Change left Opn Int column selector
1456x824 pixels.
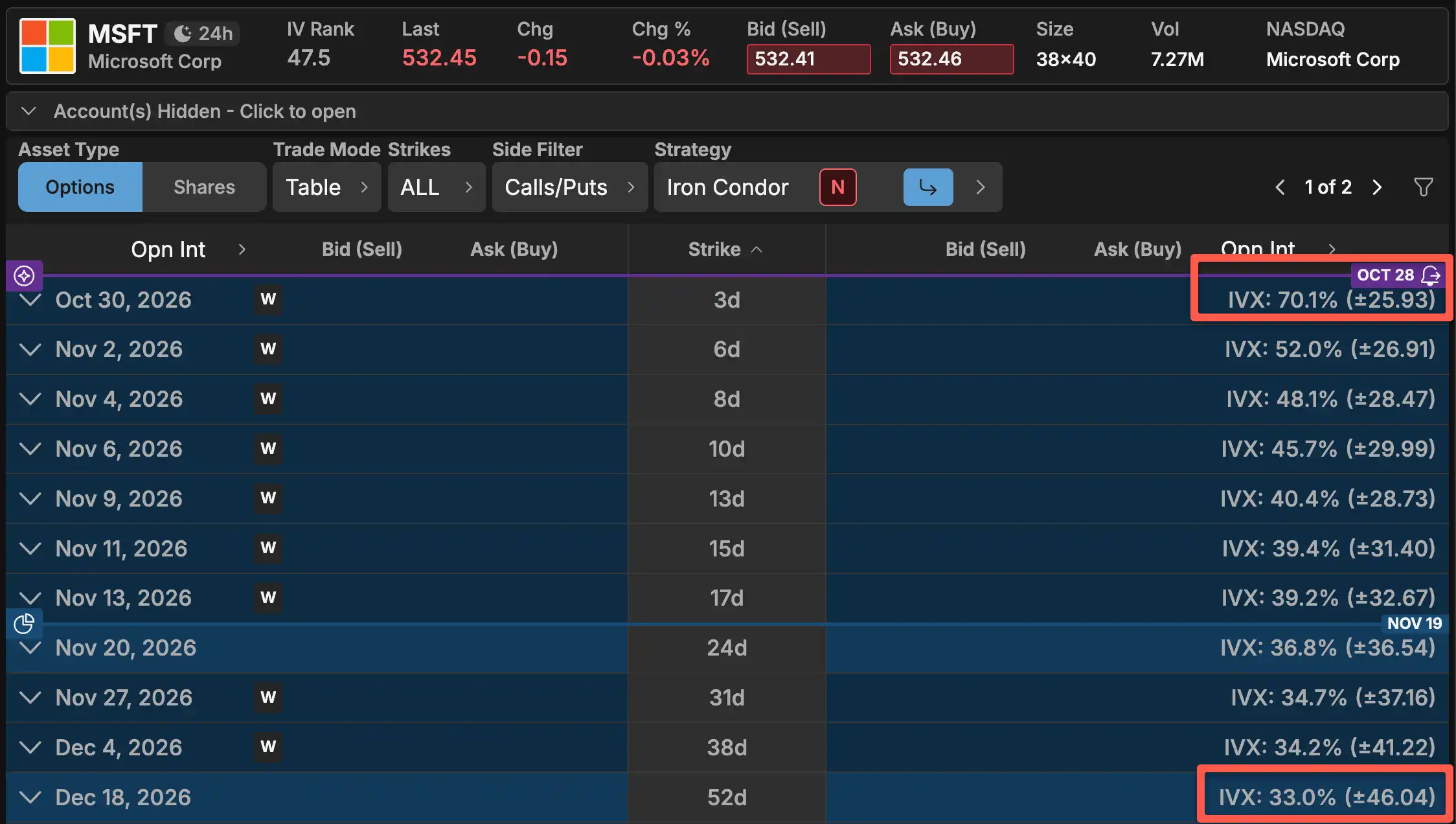pyautogui.click(x=188, y=249)
